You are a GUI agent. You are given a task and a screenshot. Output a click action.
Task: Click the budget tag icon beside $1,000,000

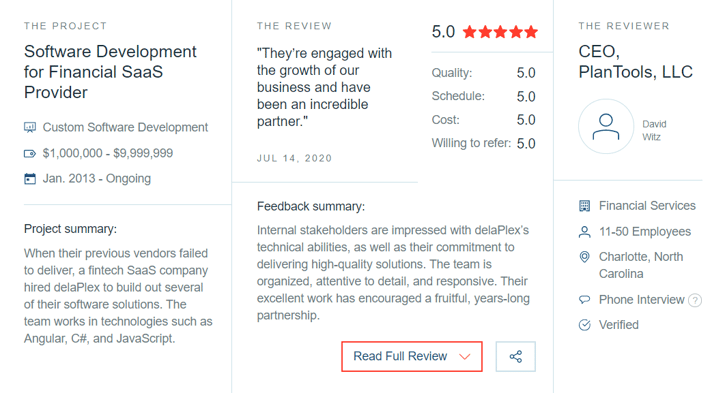pyautogui.click(x=30, y=154)
